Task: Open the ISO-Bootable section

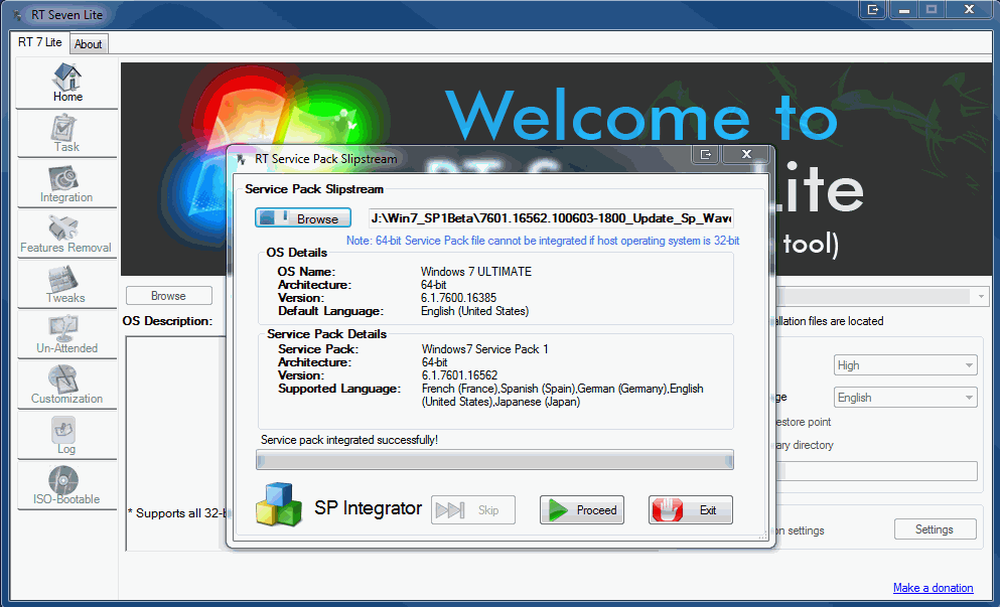Action: coord(67,486)
